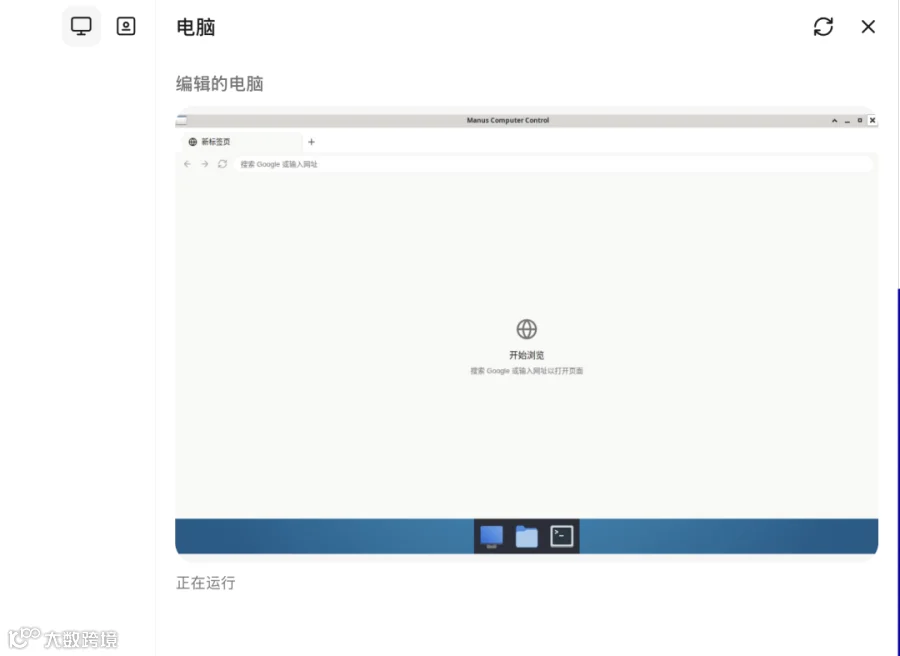The image size is (900, 656).
Task: Close the 电脑 panel
Action: tap(868, 26)
